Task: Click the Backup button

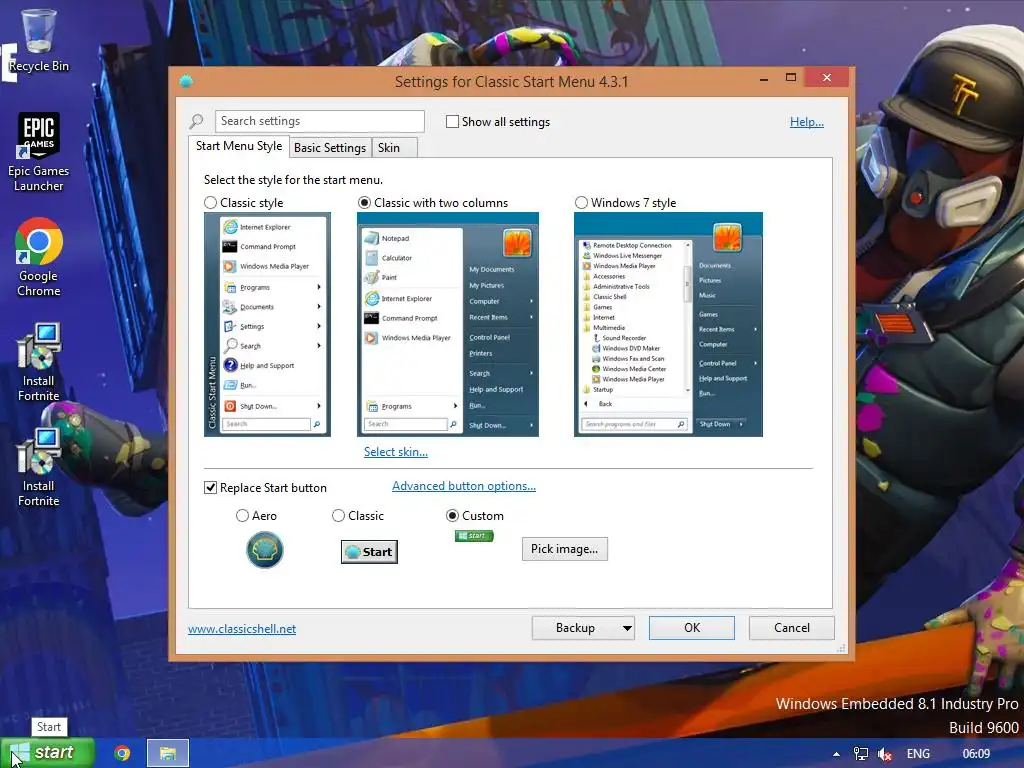Action: tap(575, 628)
